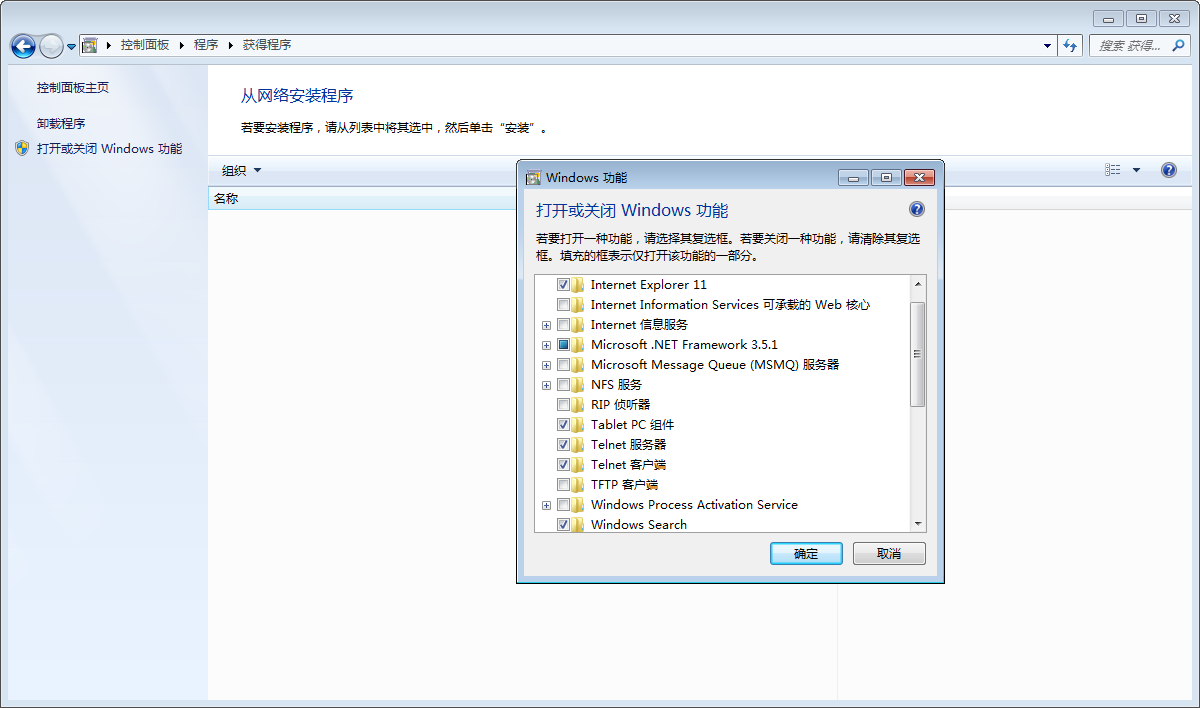Open the 打开或关闭 Windows 功能 link

coord(110,149)
